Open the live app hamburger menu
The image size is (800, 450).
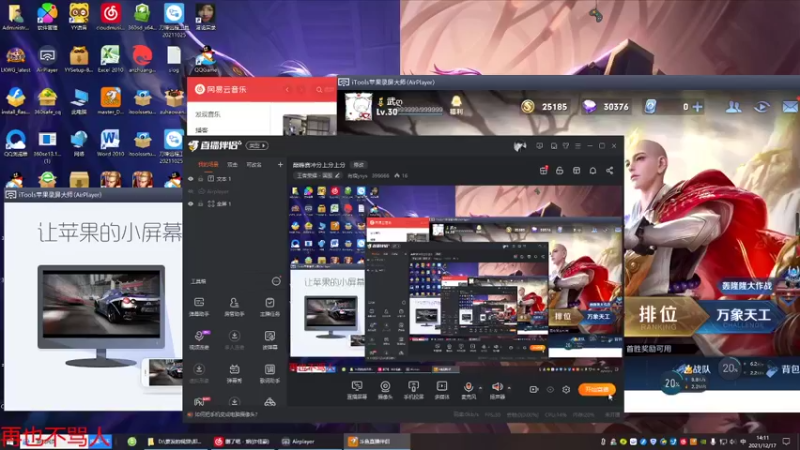[x=578, y=146]
